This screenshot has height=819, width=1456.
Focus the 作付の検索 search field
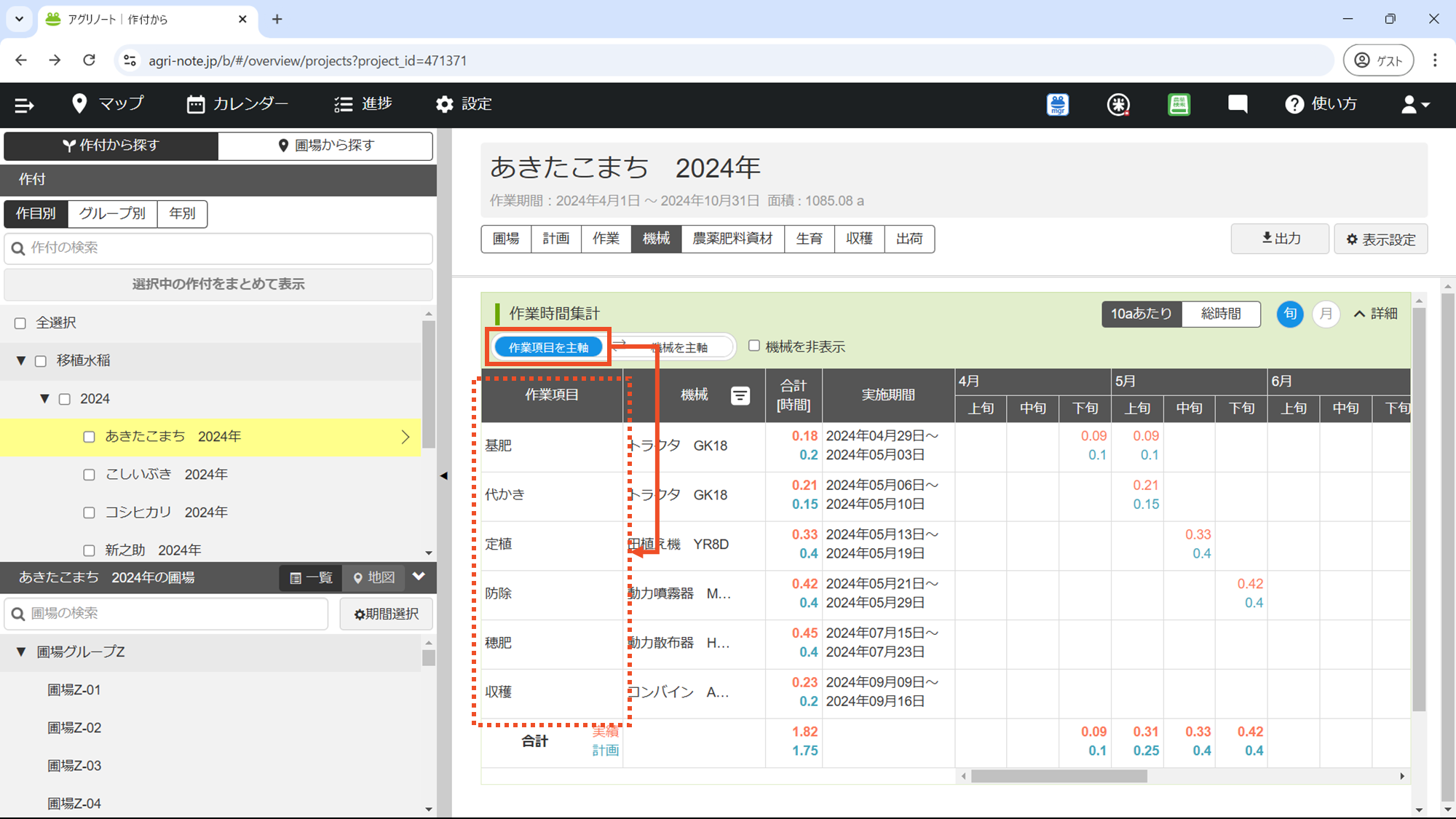tap(218, 248)
